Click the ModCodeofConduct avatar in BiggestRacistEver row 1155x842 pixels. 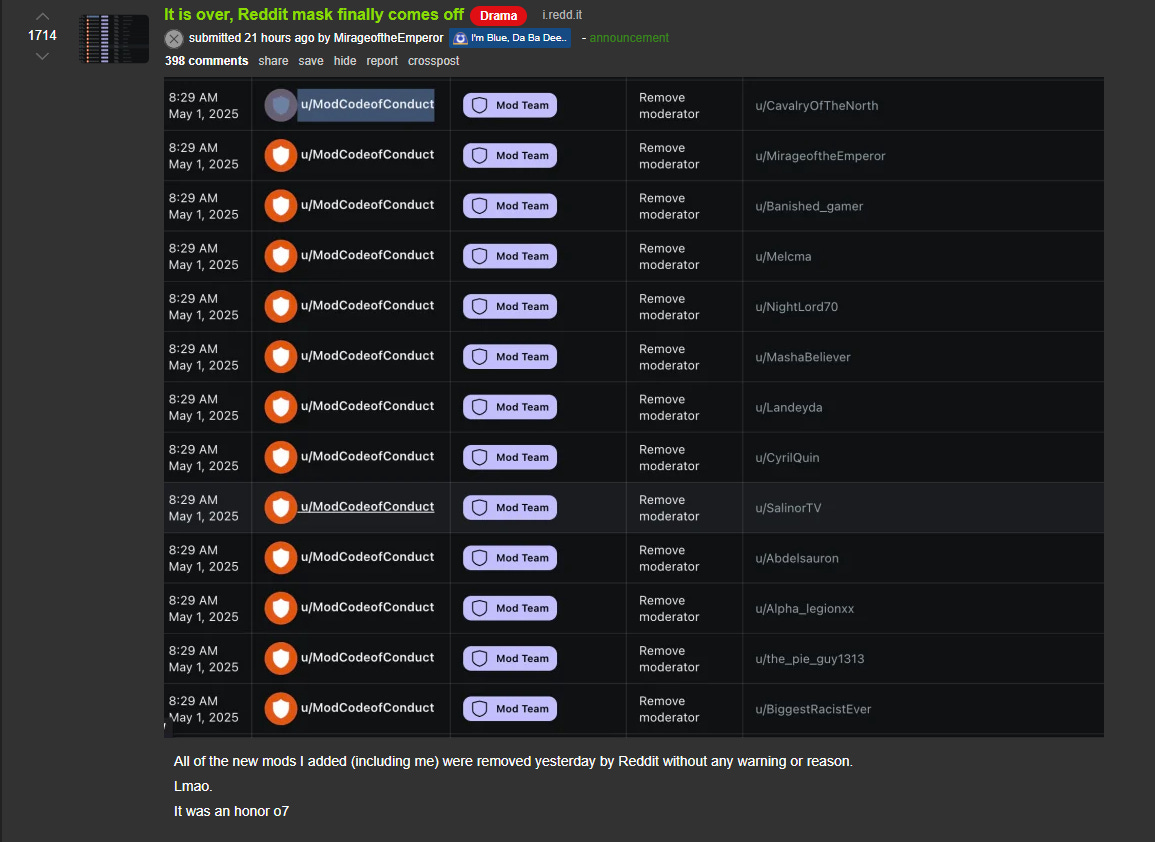click(281, 709)
